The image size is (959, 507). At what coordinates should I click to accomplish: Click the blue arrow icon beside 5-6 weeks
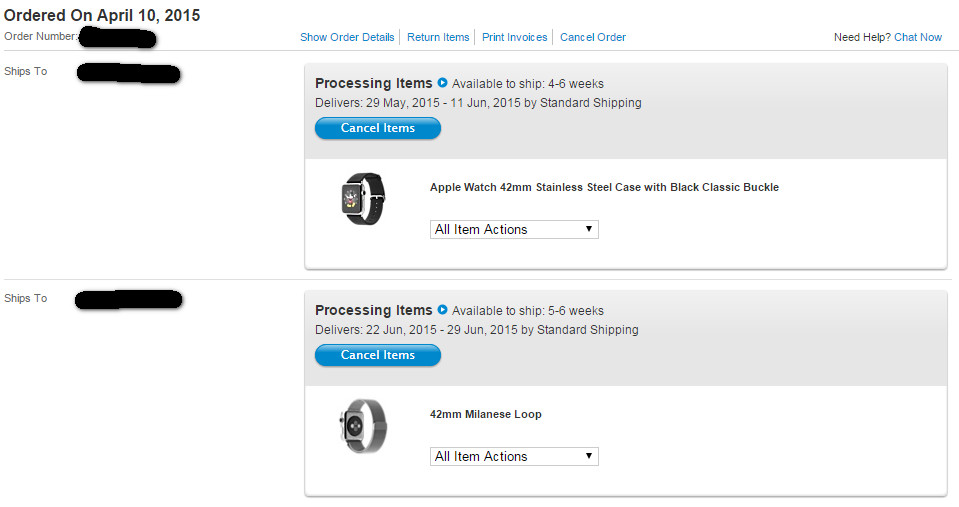coord(443,310)
